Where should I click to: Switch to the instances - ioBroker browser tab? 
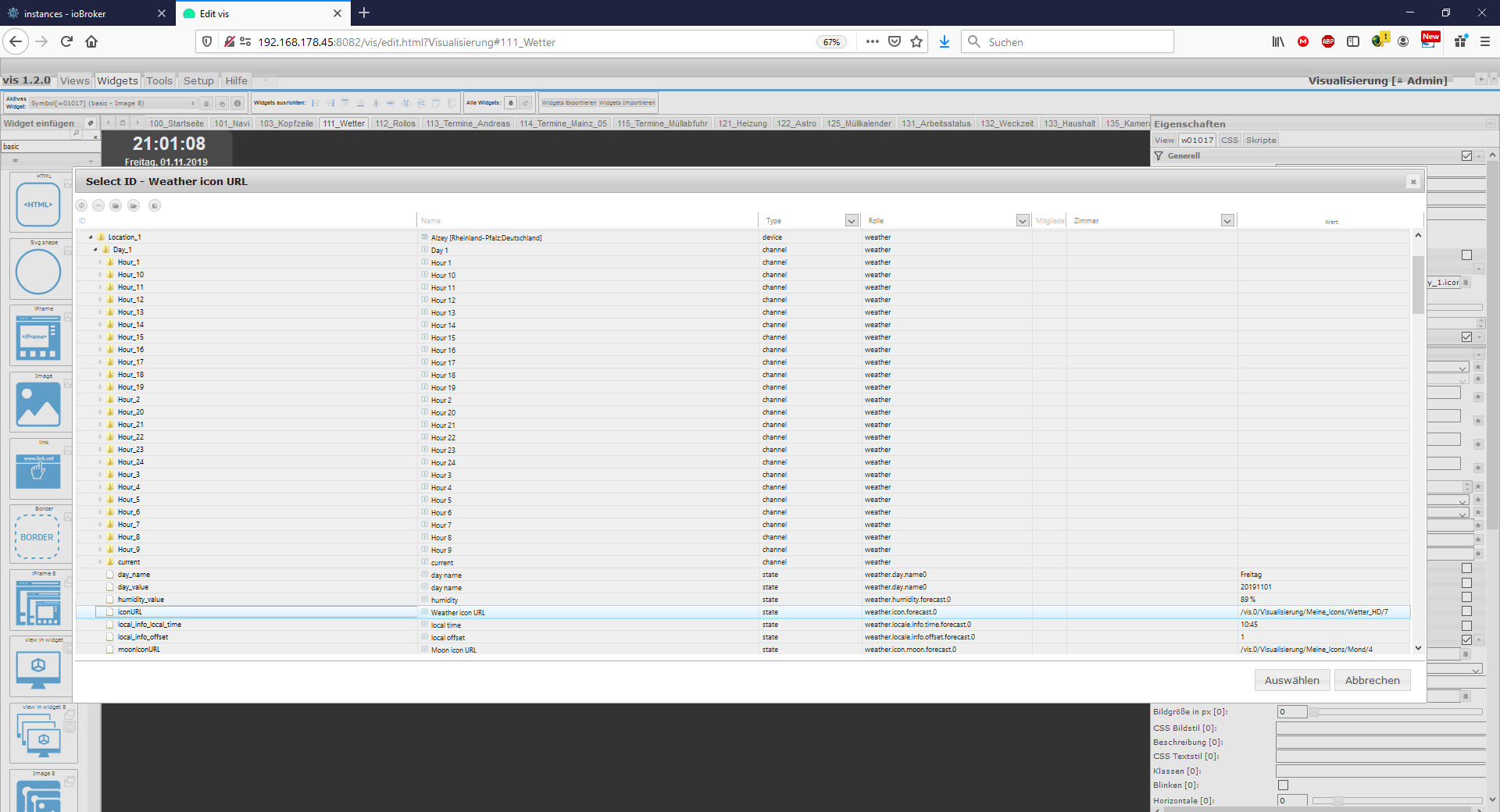coord(86,13)
